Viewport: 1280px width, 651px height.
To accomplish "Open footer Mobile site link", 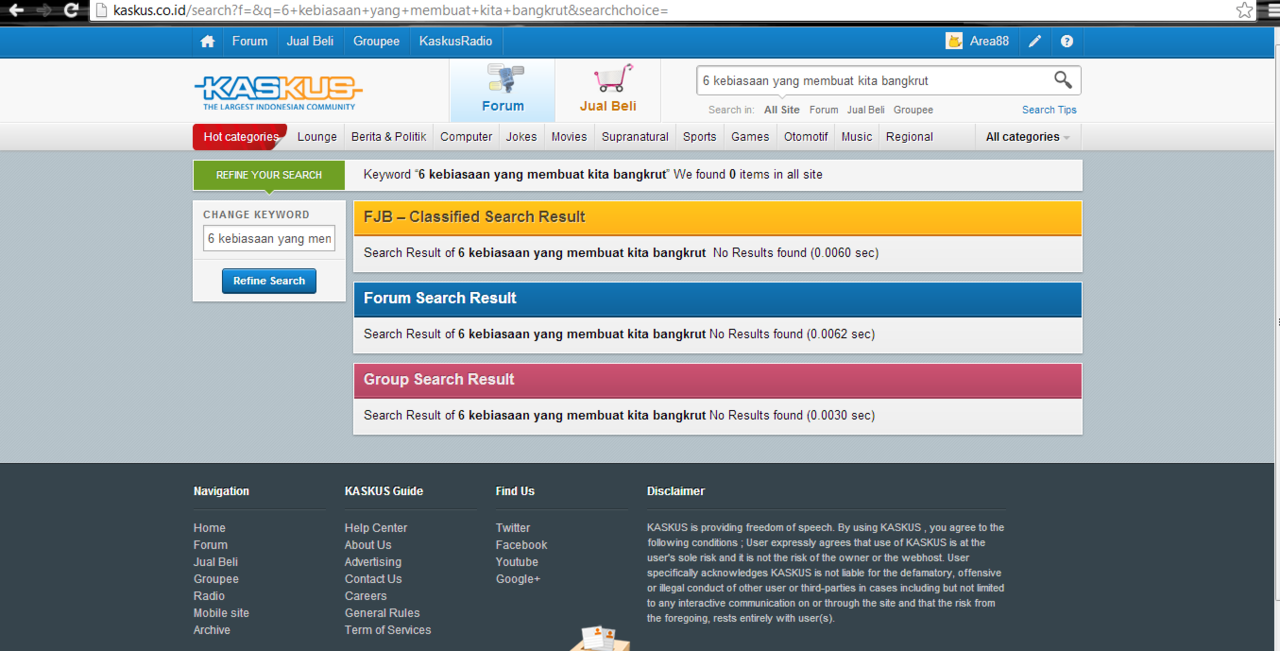I will 221,613.
